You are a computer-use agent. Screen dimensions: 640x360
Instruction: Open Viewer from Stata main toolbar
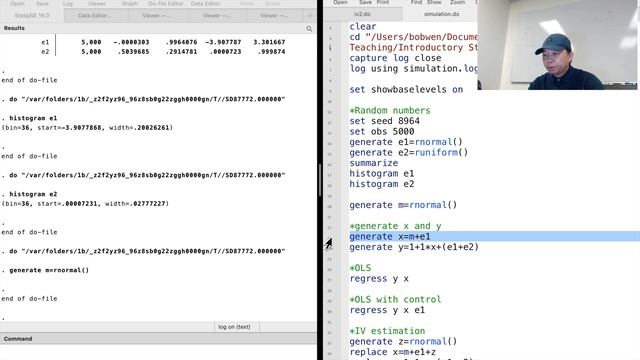tap(97, 3)
